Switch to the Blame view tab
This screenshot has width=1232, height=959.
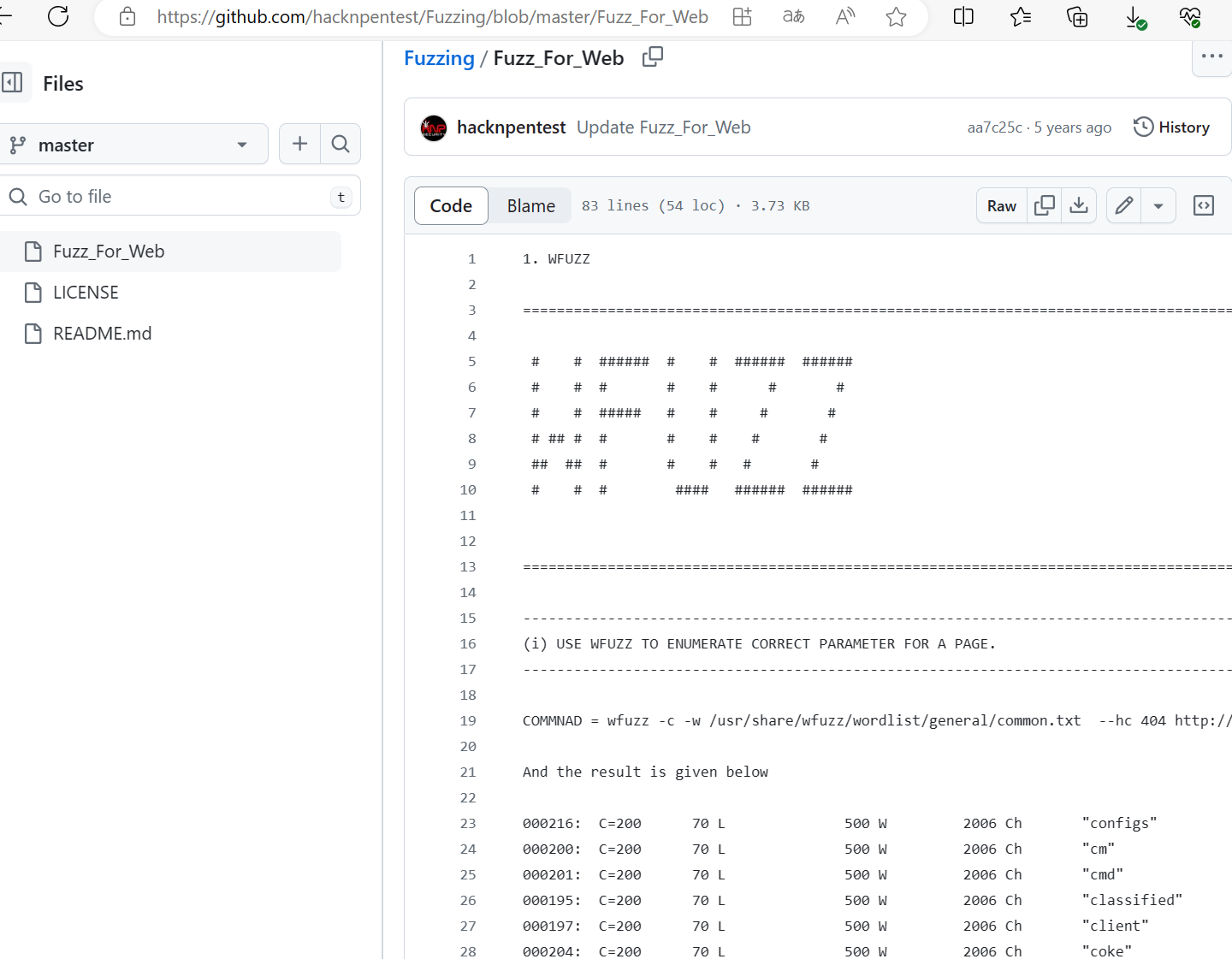click(x=530, y=205)
